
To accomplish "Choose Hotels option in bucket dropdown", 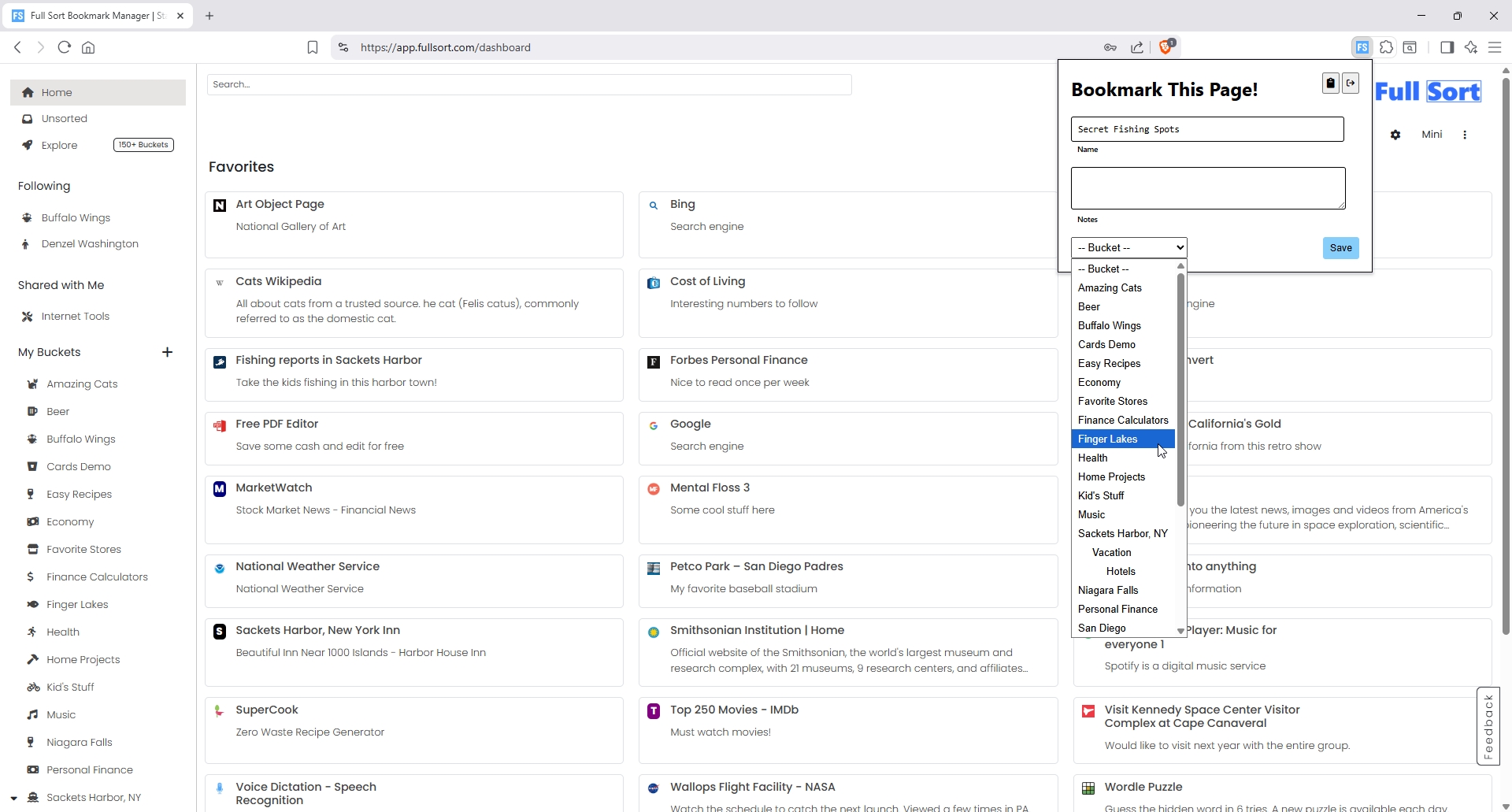I will click(1123, 571).
